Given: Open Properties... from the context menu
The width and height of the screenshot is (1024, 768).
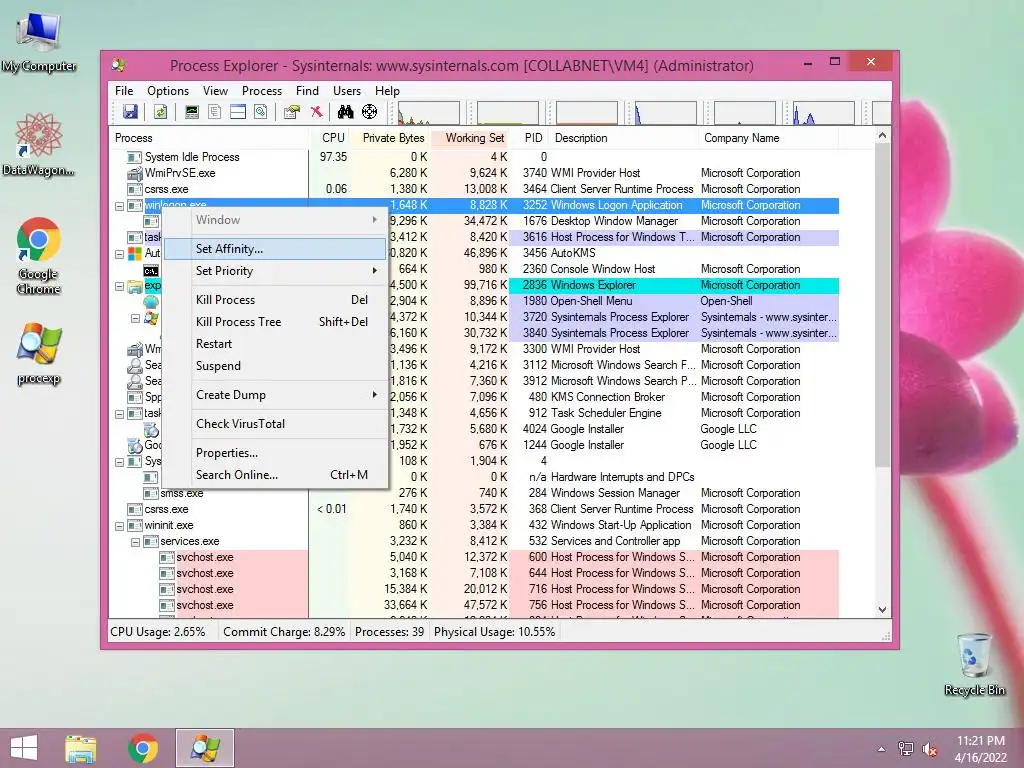Looking at the screenshot, I should (276, 453).
